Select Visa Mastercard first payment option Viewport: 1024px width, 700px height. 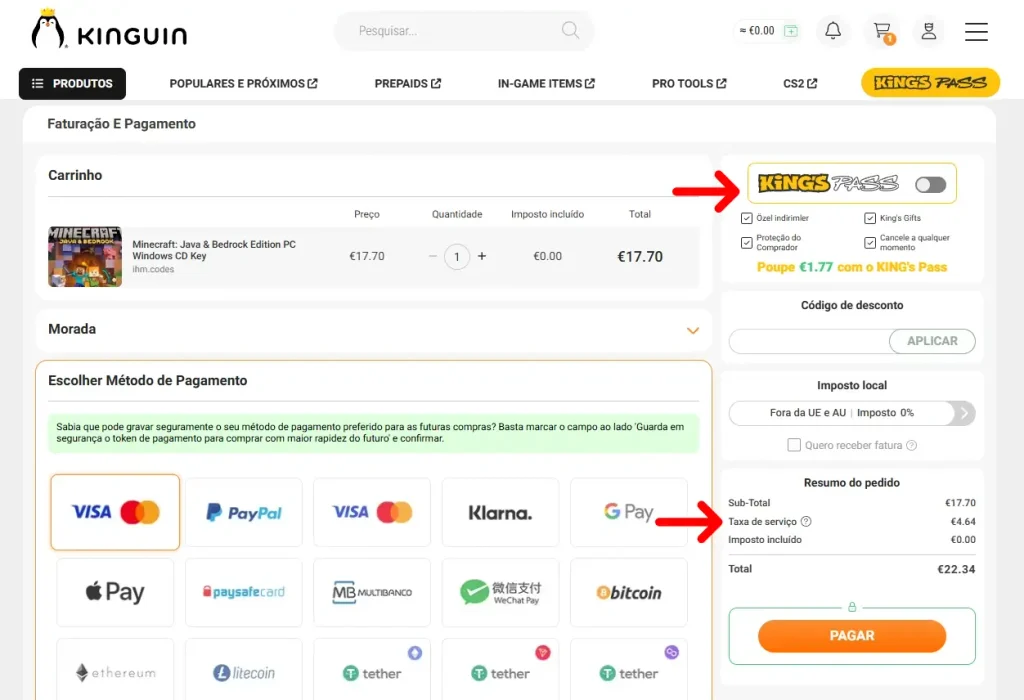[115, 513]
